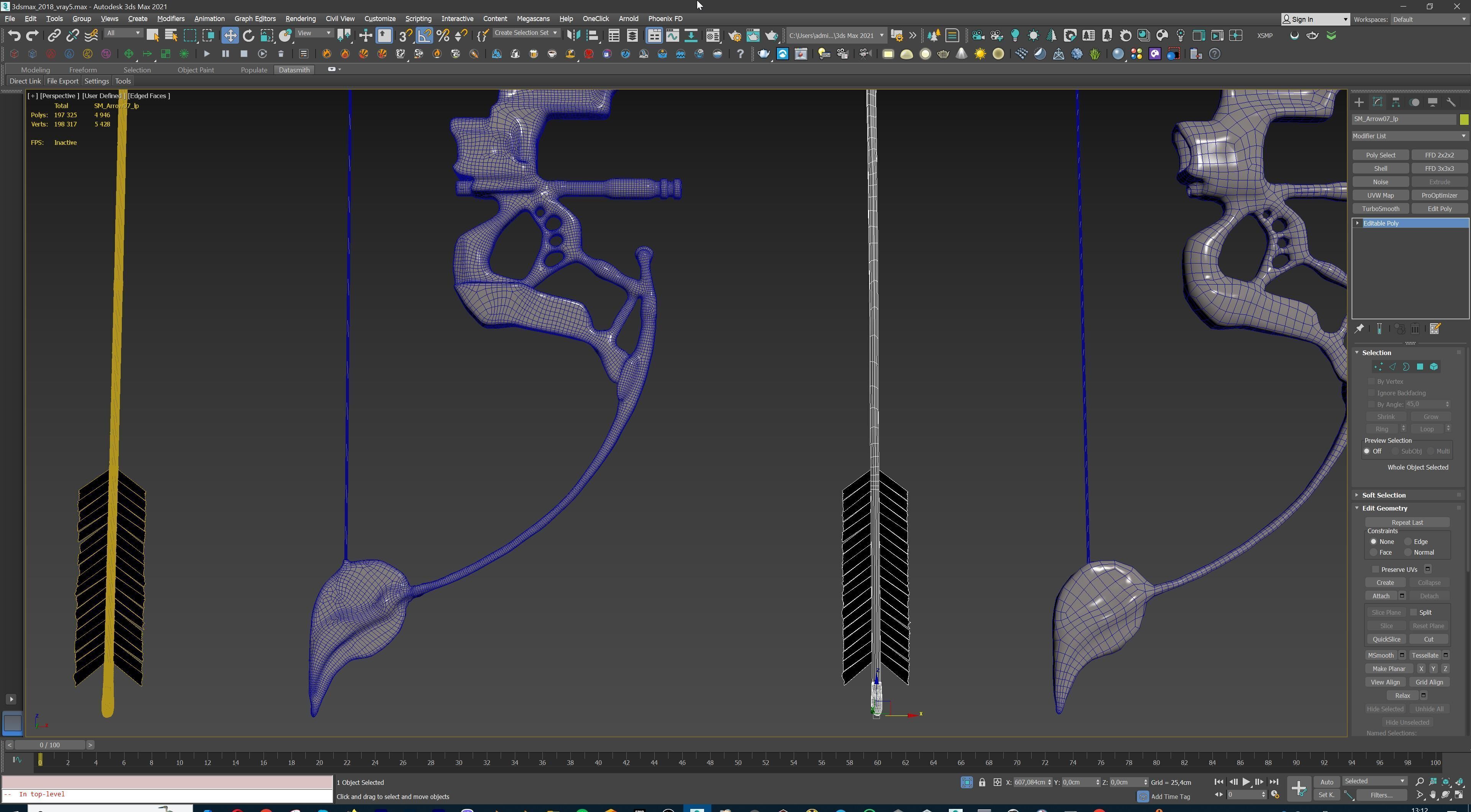Select the Edge constraint radio button

1408,541
